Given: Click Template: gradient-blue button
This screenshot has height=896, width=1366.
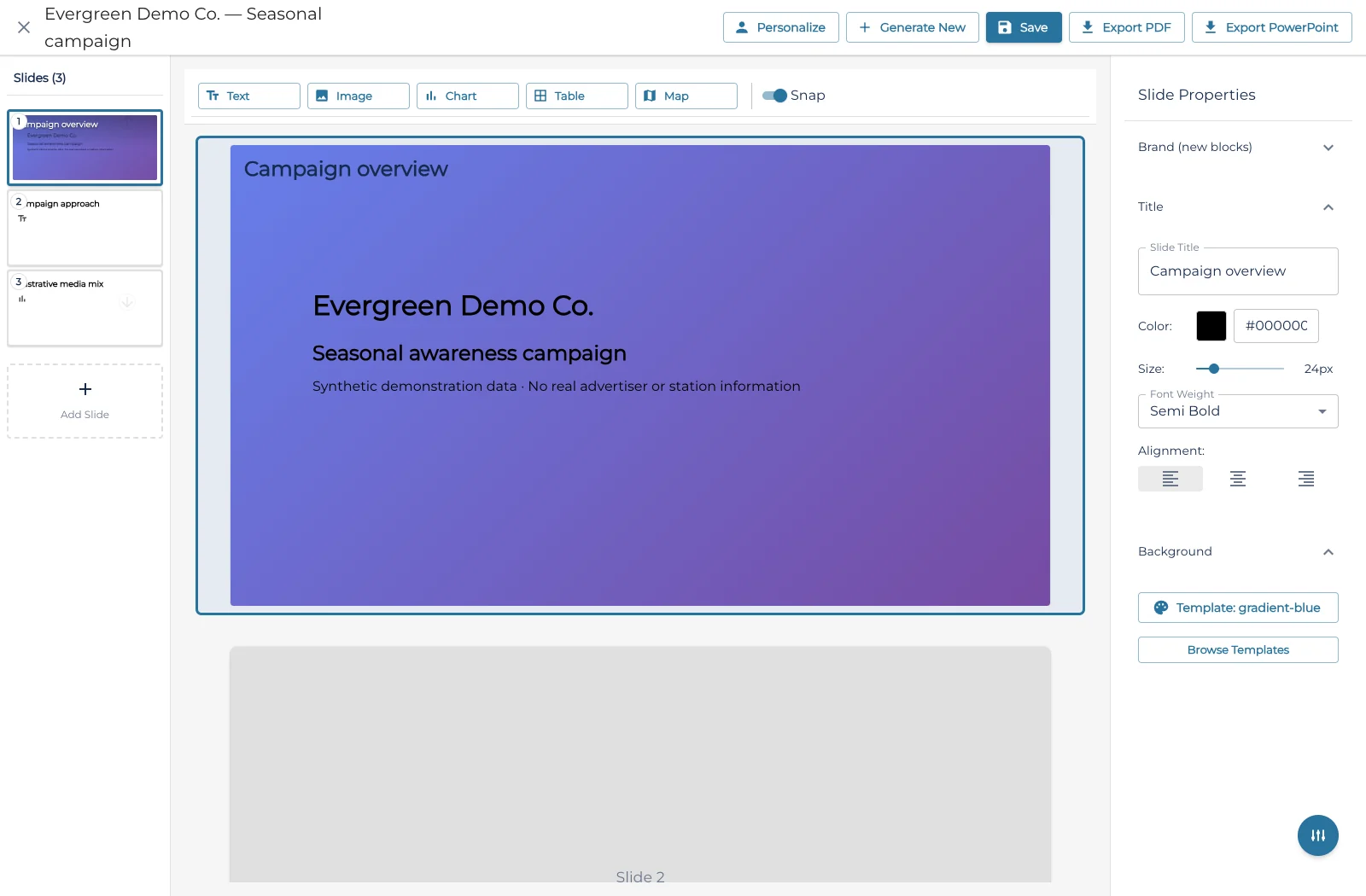Looking at the screenshot, I should click(1238, 608).
